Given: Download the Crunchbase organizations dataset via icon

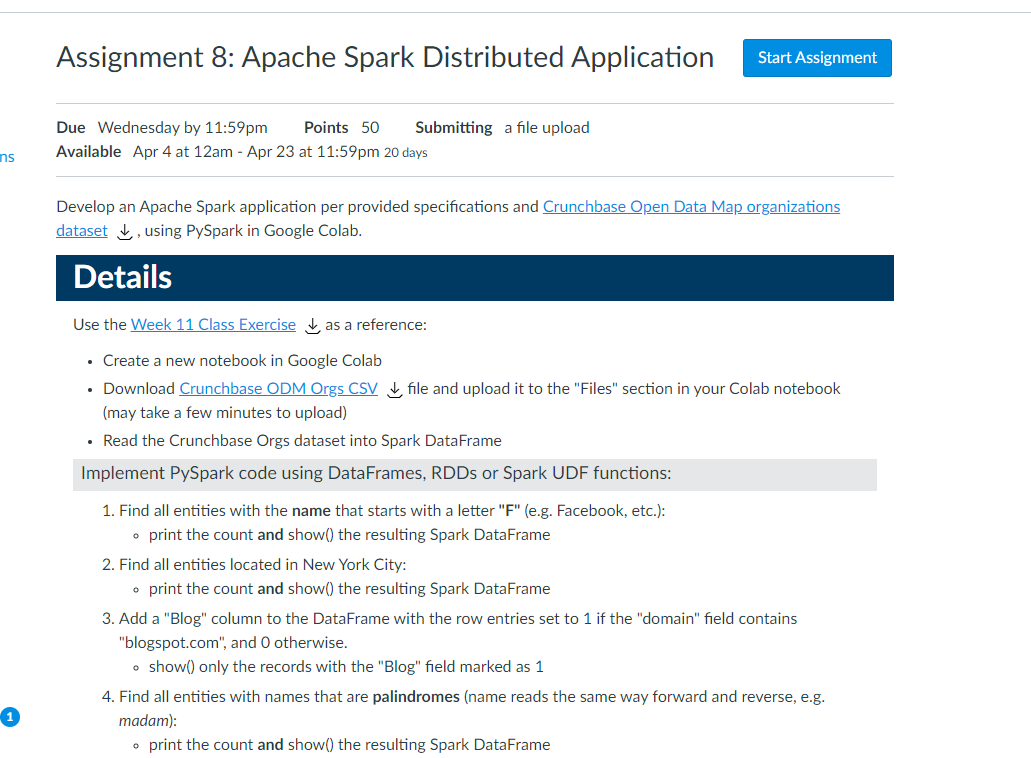Looking at the screenshot, I should pos(124,231).
